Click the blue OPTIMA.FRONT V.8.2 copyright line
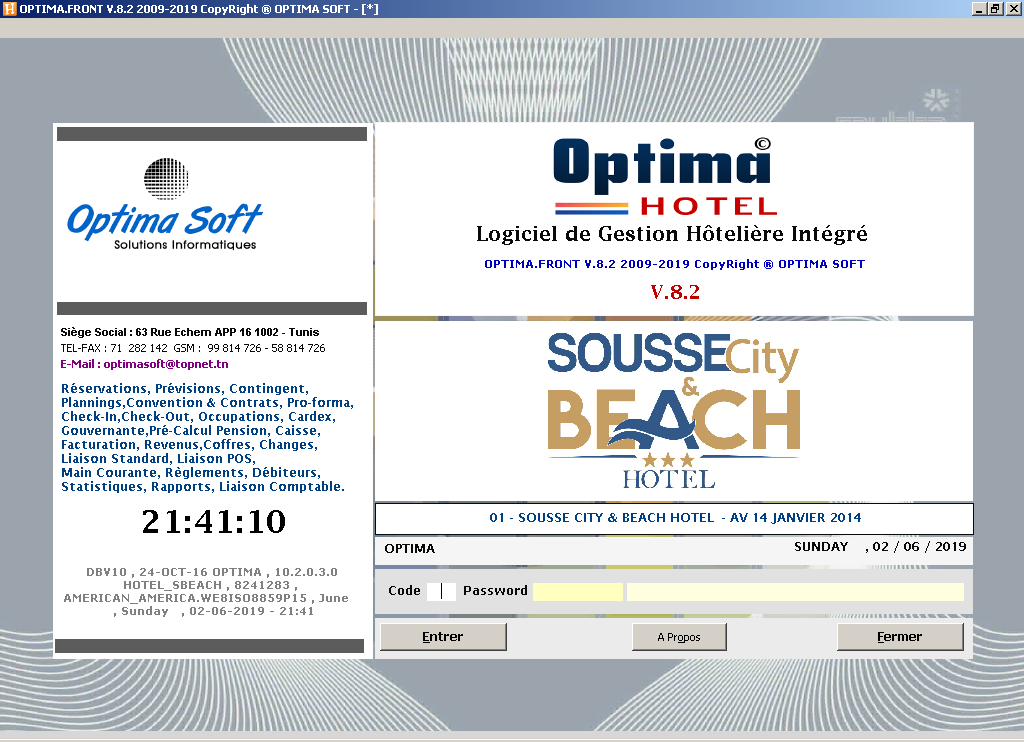 pyautogui.click(x=674, y=264)
